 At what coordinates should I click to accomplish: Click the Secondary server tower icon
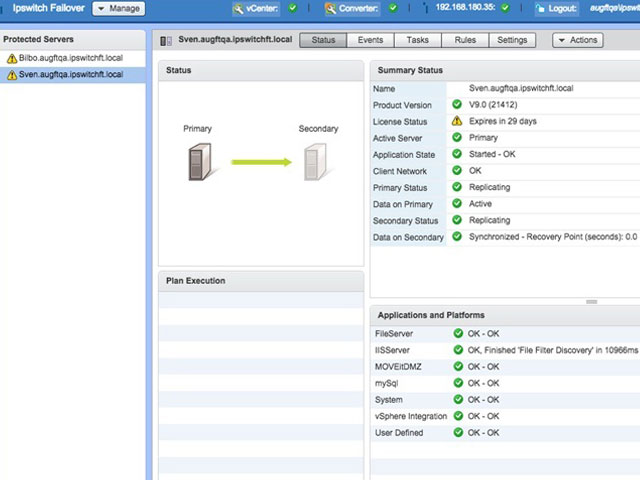(x=316, y=162)
